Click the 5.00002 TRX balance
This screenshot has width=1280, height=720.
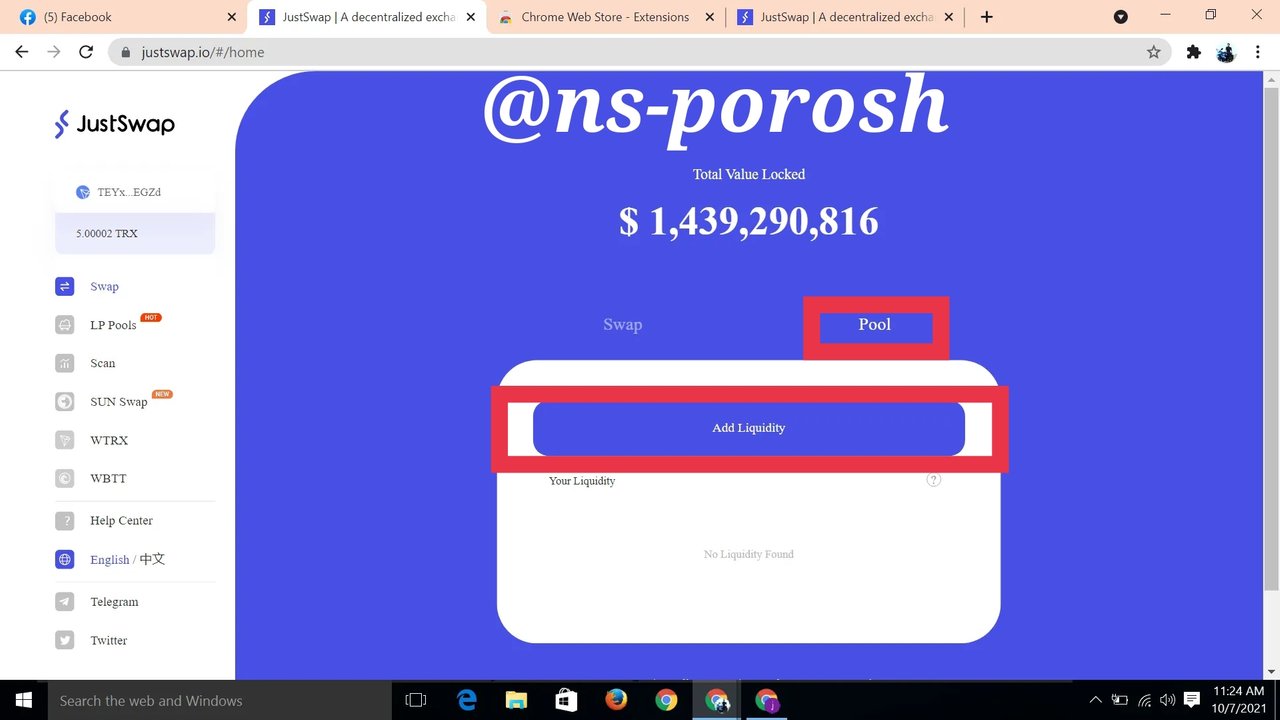point(107,233)
